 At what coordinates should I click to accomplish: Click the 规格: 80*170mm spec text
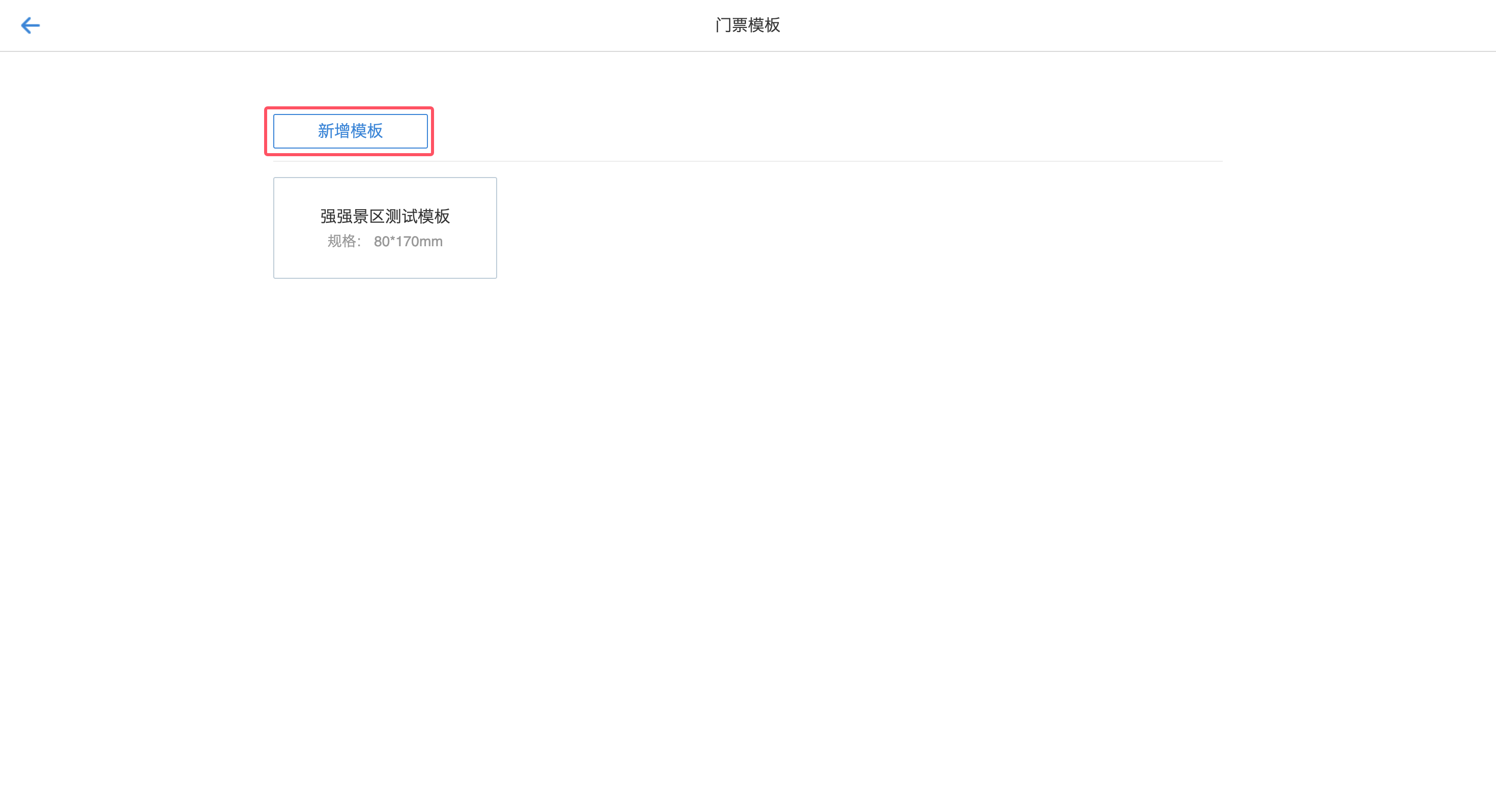(x=385, y=241)
